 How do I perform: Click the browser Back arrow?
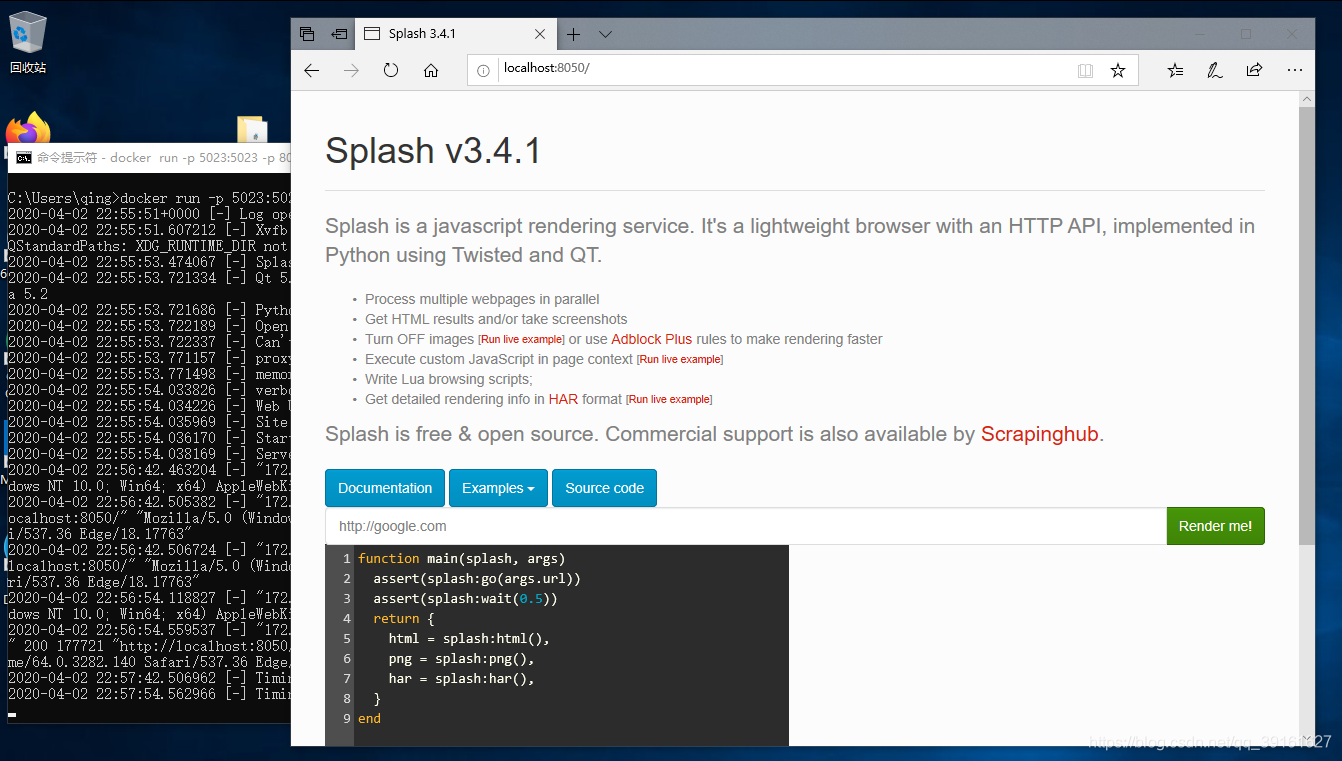point(311,71)
